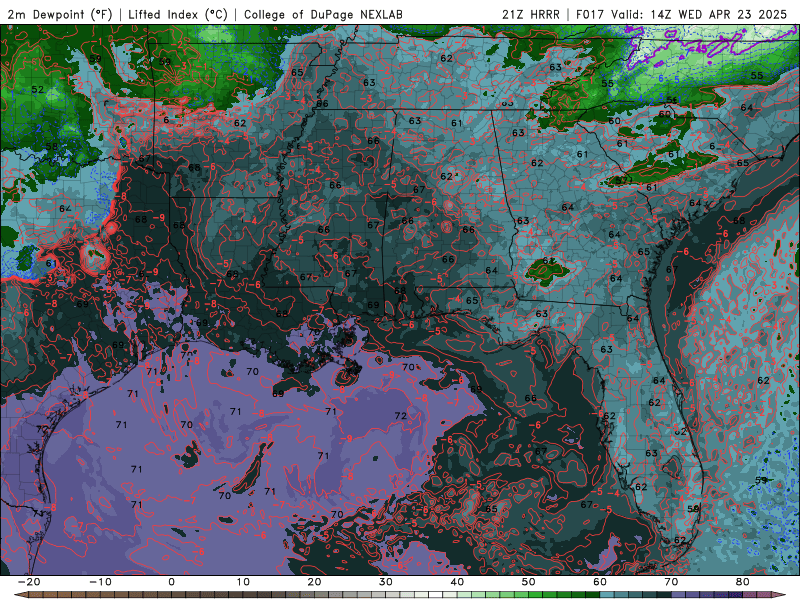The image size is (800, 600).
Task: Click the "30" label on the color scale
Action: (386, 582)
